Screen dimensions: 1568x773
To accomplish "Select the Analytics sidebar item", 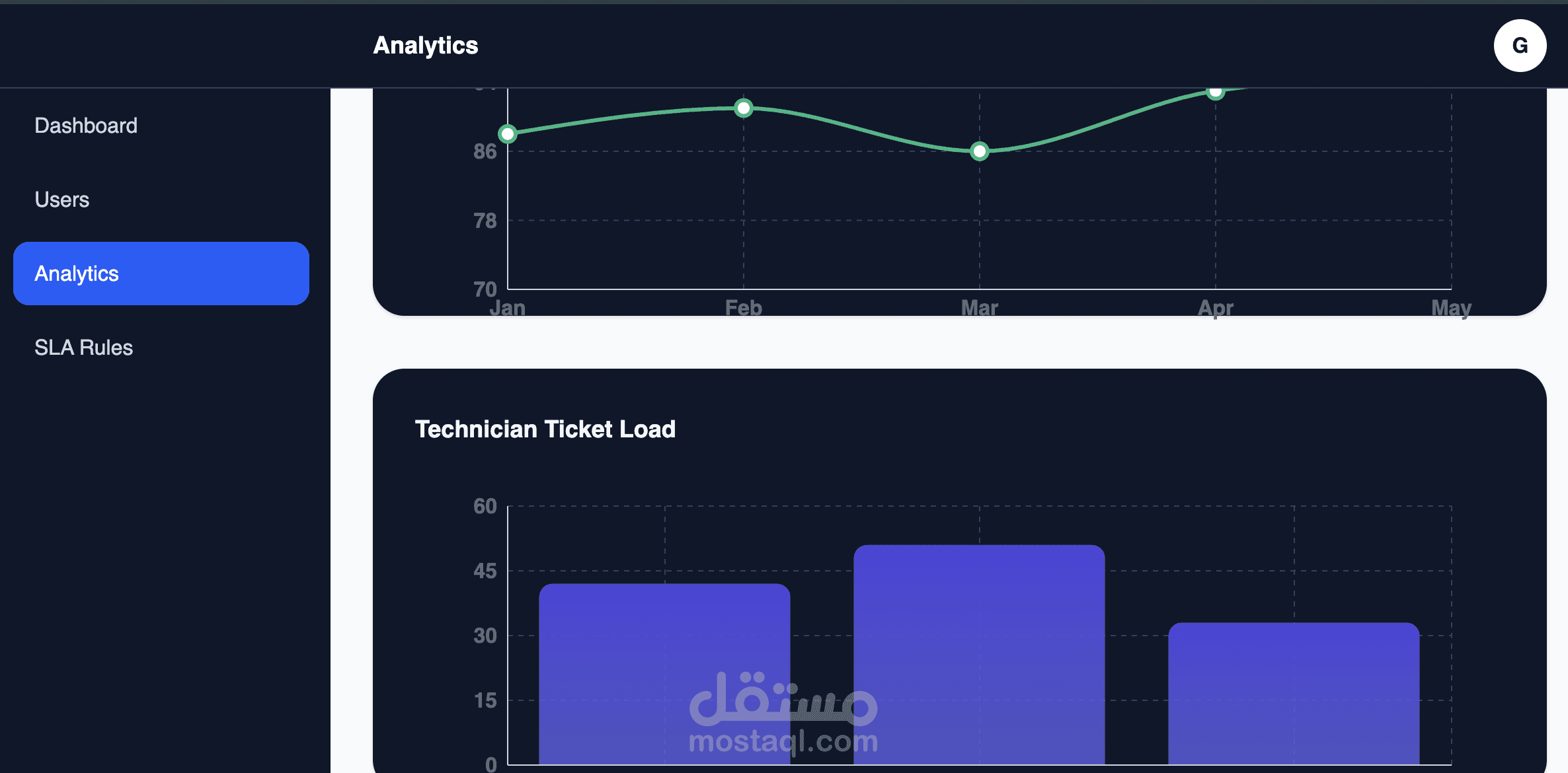I will pos(161,274).
